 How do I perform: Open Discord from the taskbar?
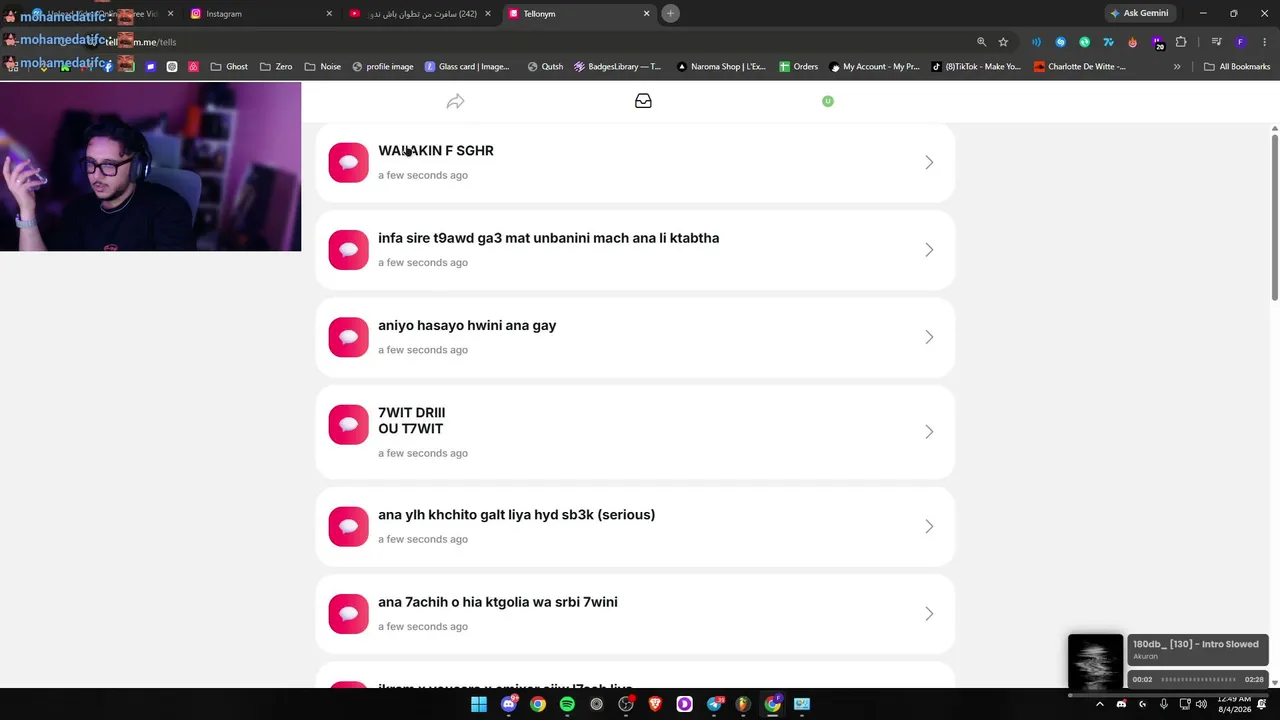tap(509, 704)
